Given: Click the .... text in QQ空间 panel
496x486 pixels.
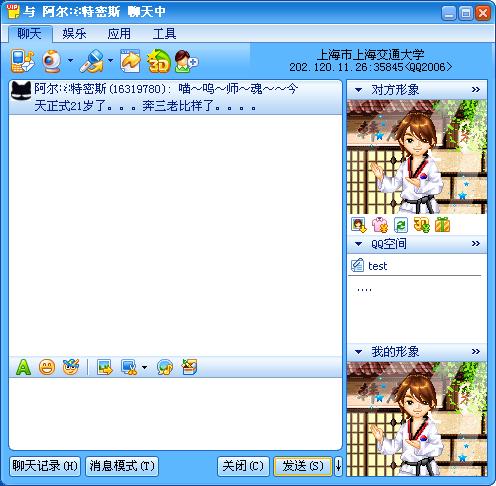Looking at the screenshot, I should point(364,290).
